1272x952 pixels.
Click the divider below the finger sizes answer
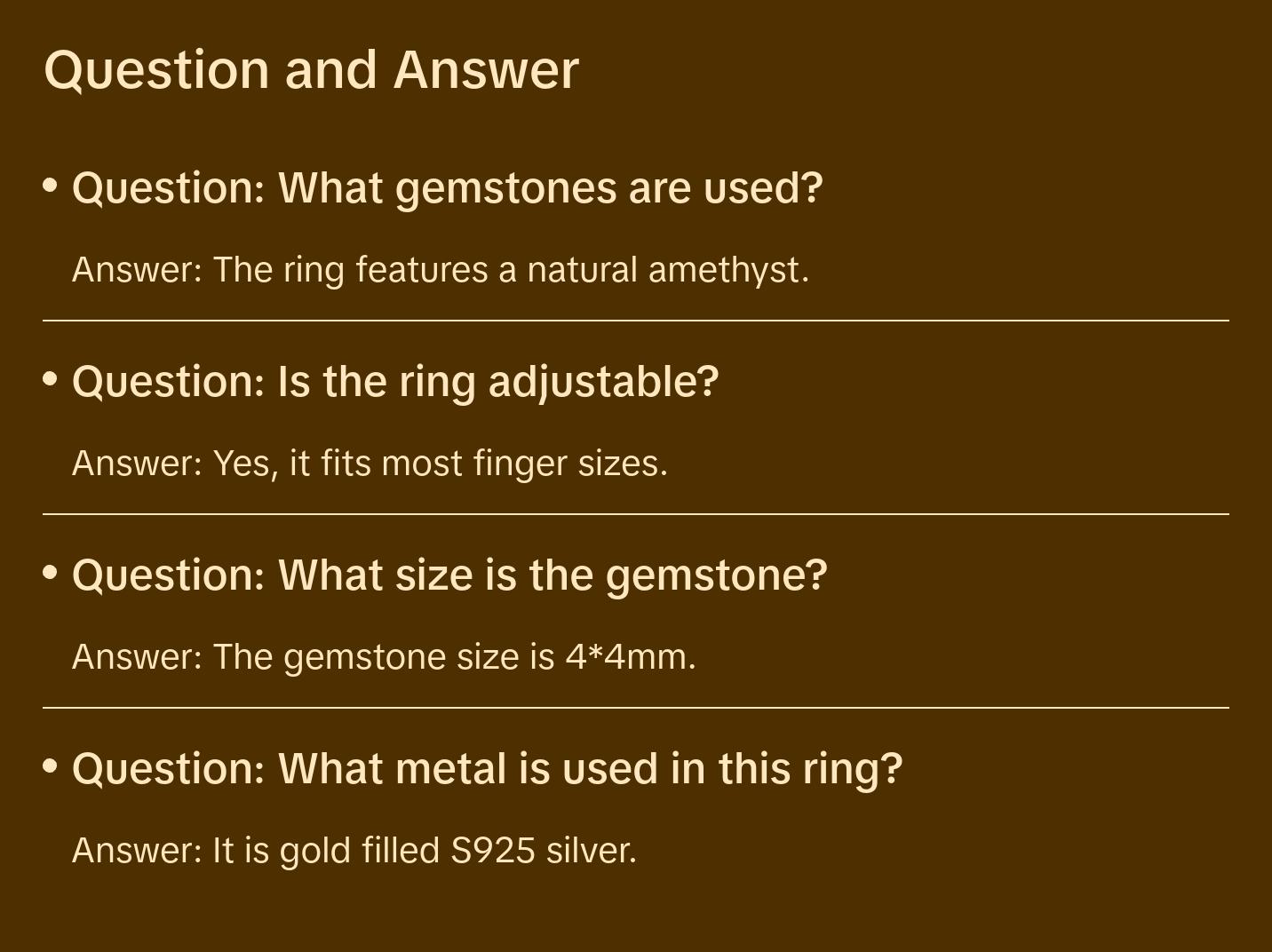pyautogui.click(x=636, y=514)
